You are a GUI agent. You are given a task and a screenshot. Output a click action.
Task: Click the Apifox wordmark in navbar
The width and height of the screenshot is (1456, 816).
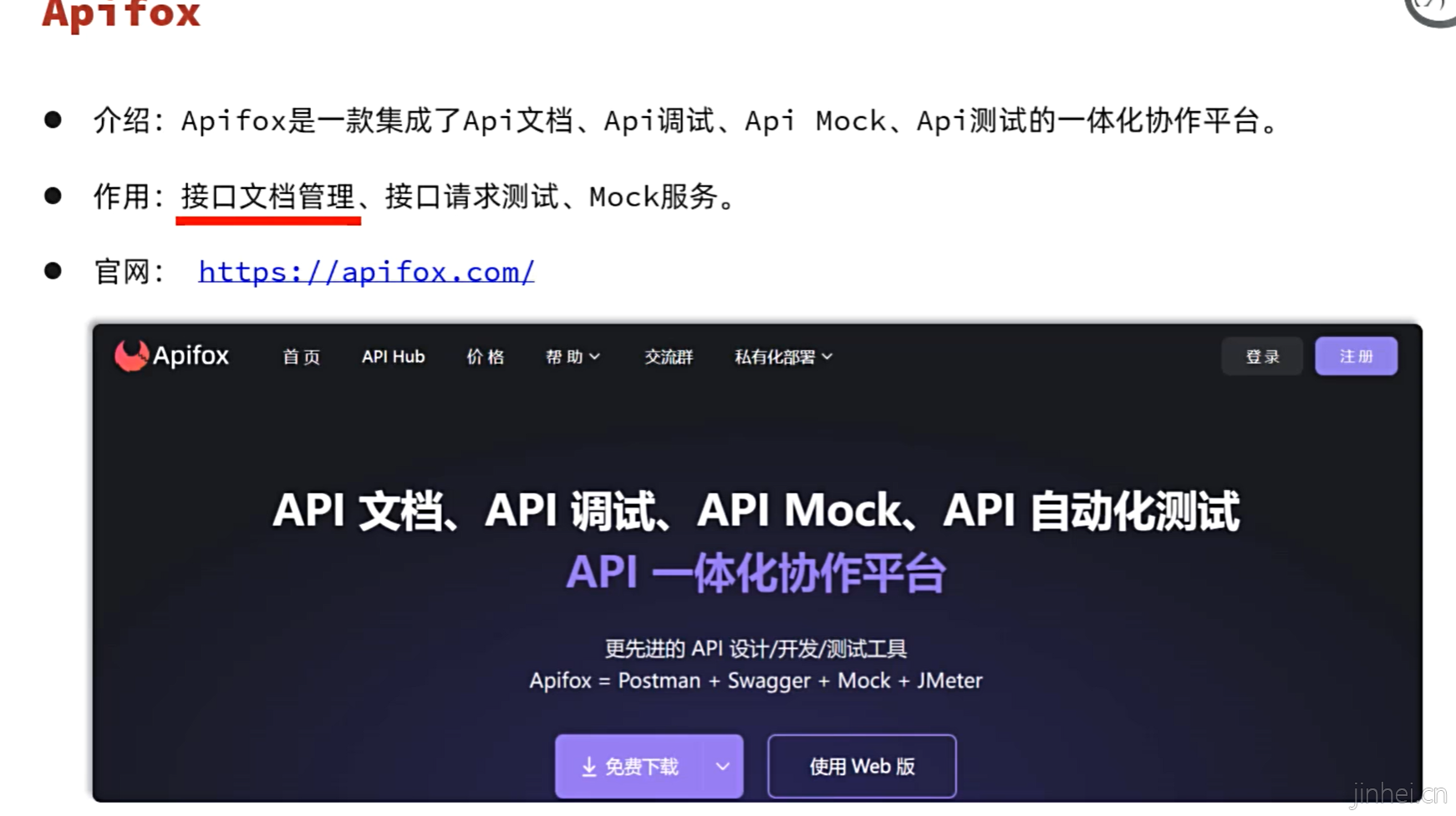[x=191, y=356]
